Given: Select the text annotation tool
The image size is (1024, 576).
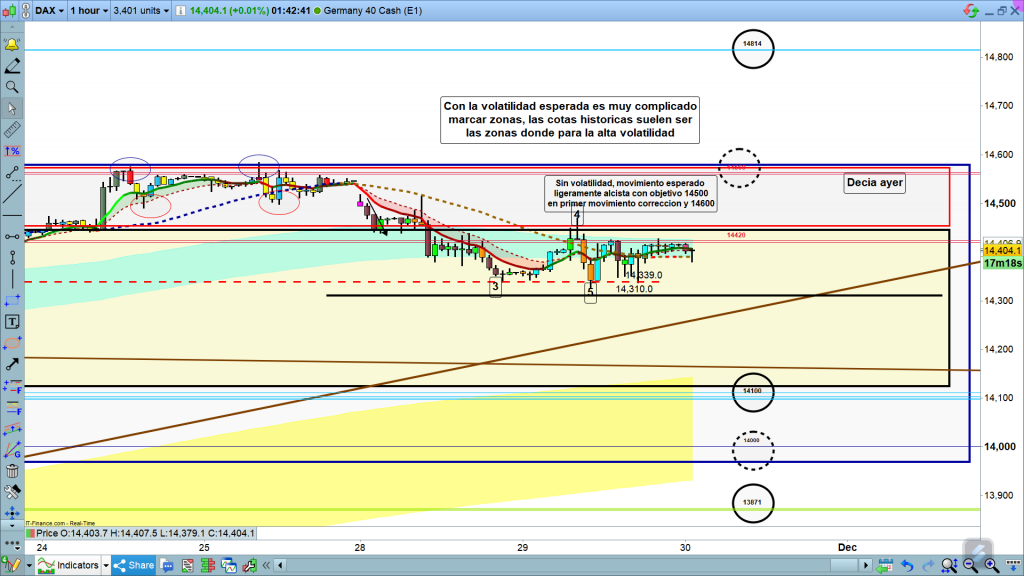Looking at the screenshot, I should pos(12,321).
